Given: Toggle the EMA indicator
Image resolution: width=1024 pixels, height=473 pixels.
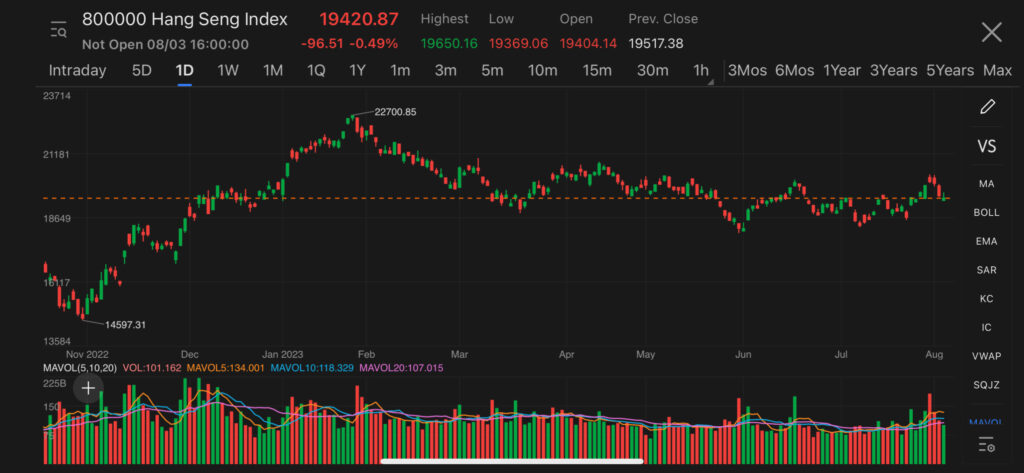Looking at the screenshot, I should coord(986,242).
